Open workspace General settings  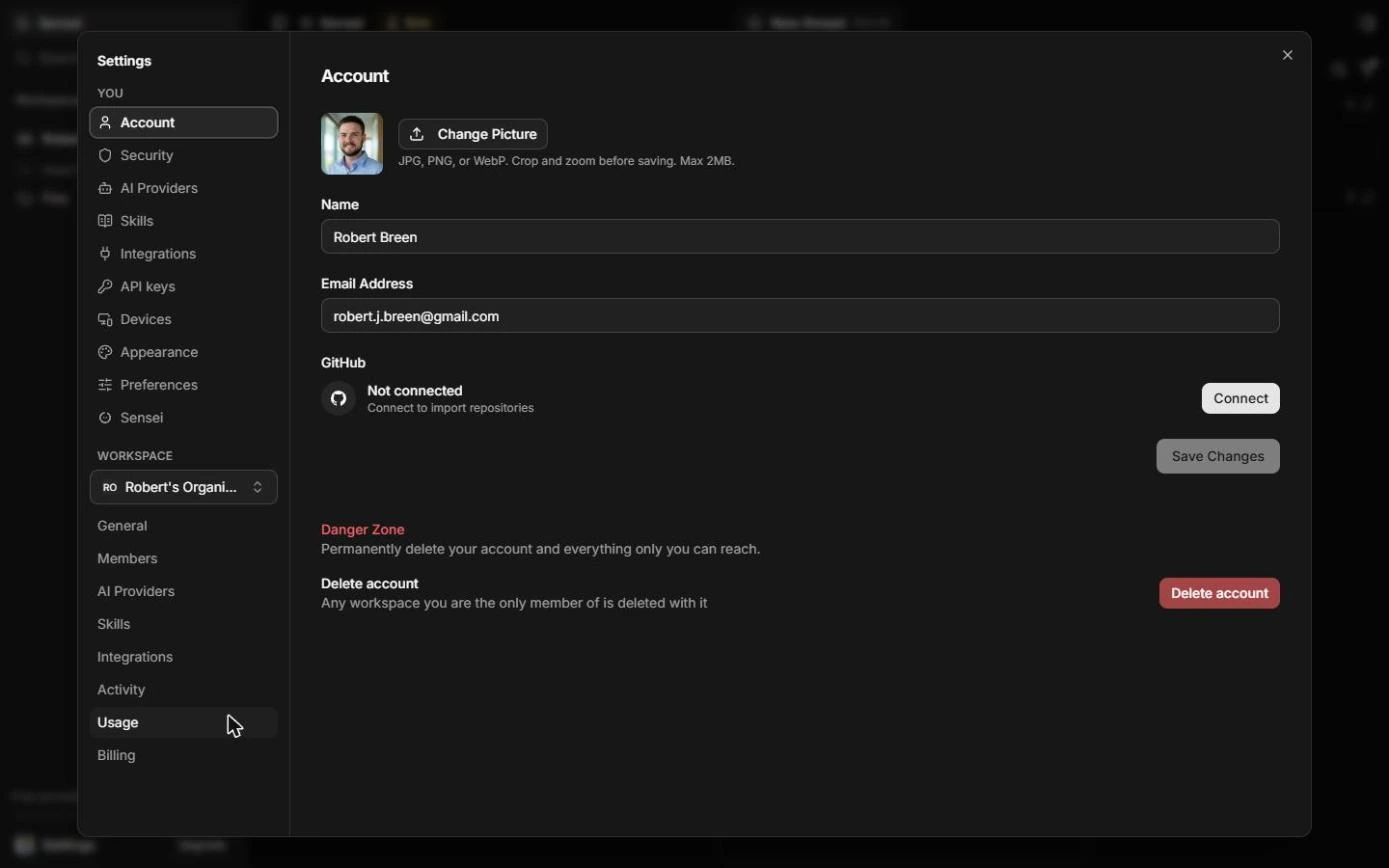[x=183, y=526]
